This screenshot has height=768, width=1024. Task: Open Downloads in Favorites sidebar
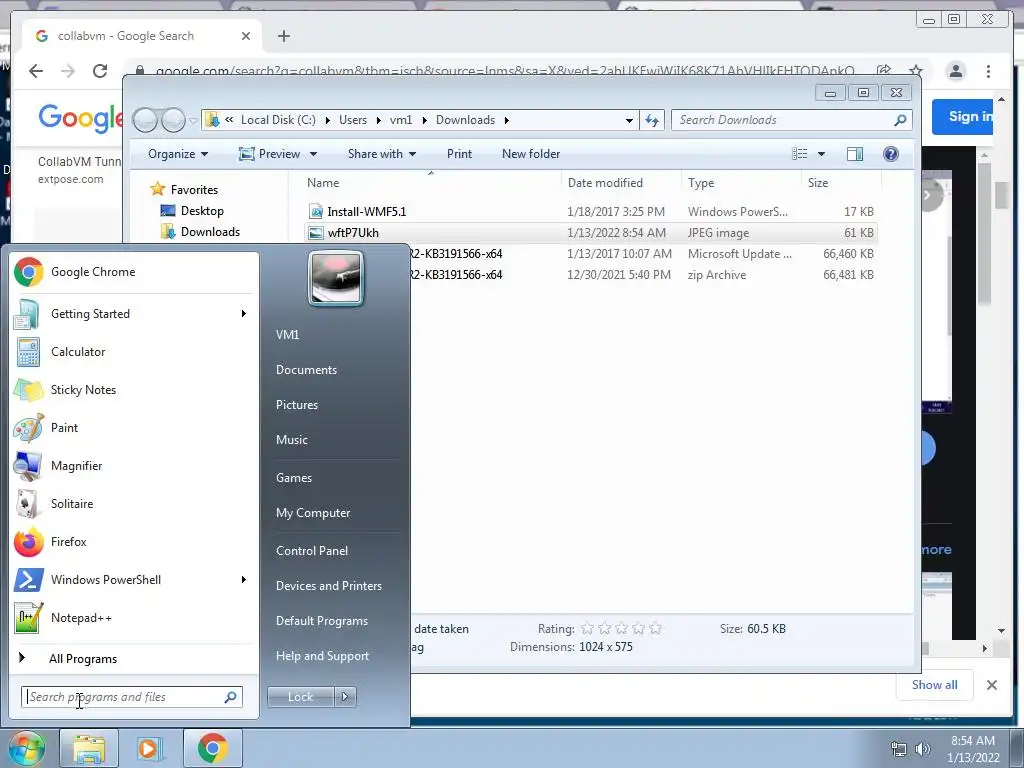pos(210,232)
